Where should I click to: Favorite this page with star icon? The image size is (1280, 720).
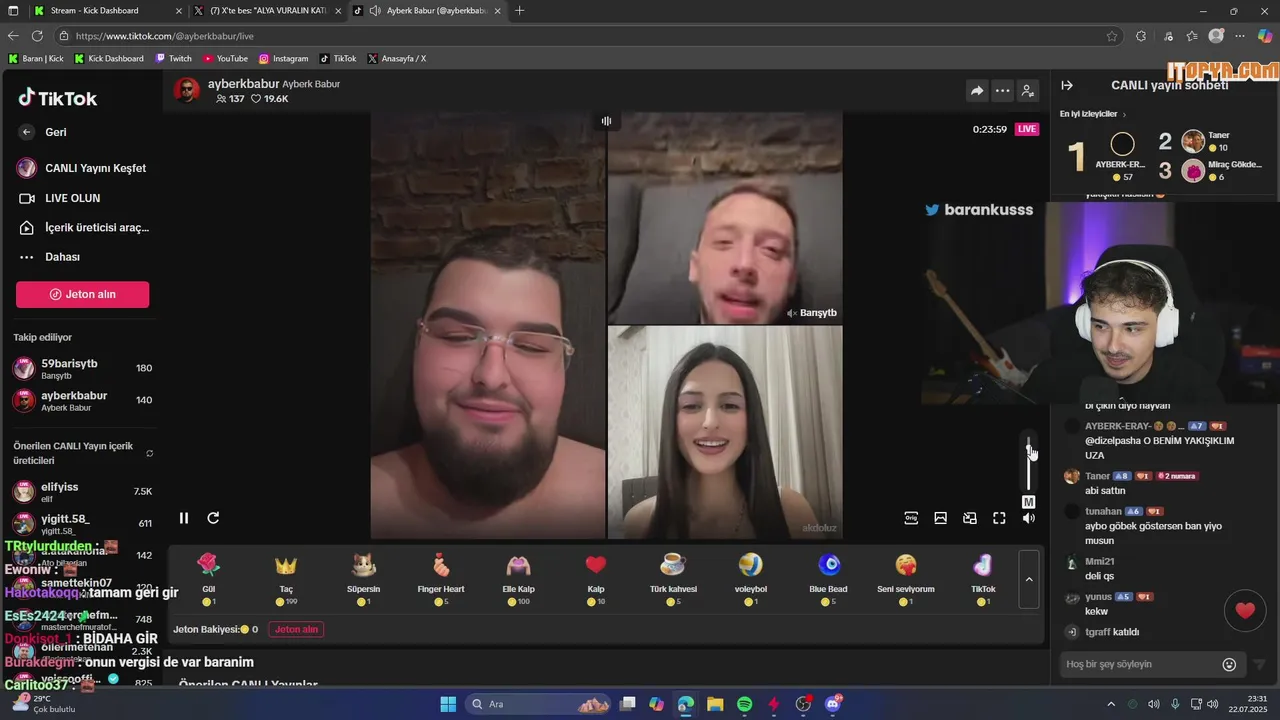coord(1112,36)
